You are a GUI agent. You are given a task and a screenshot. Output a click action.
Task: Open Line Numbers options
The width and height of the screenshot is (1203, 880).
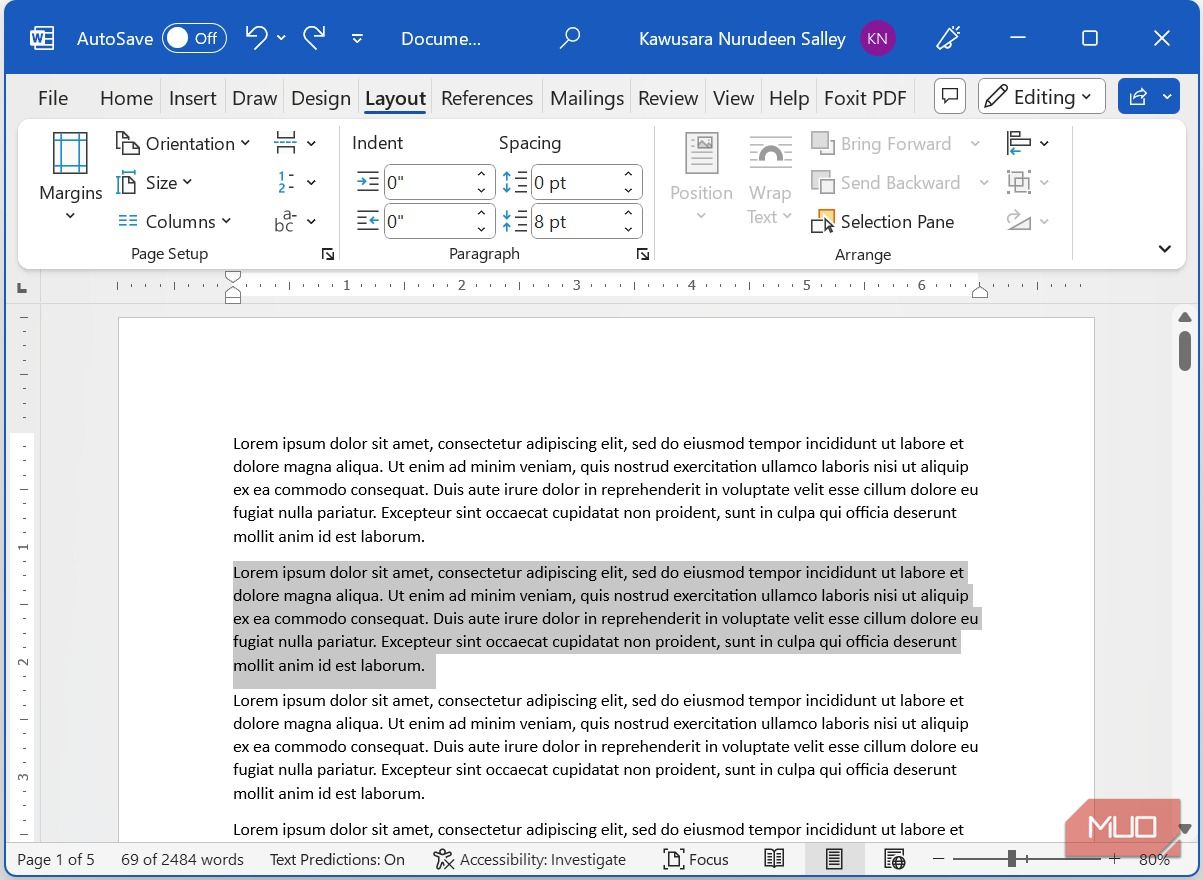pyautogui.click(x=286, y=182)
